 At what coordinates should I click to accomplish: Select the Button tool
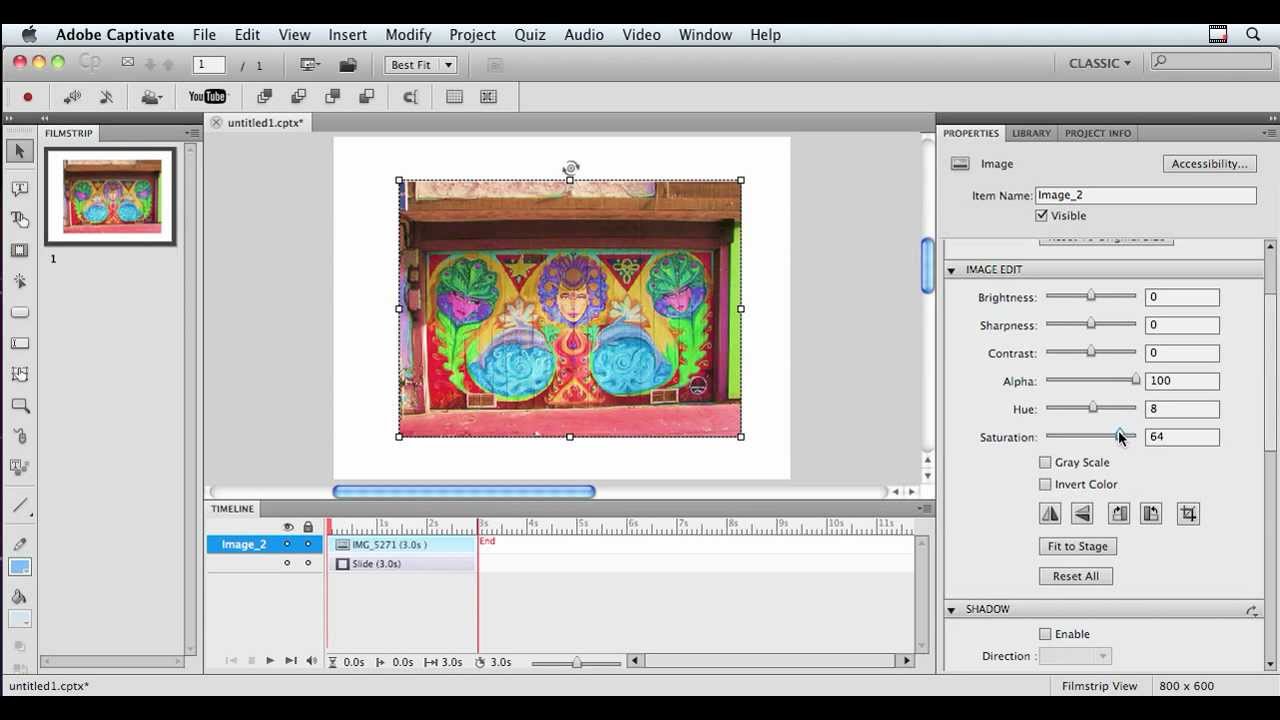tap(19, 312)
